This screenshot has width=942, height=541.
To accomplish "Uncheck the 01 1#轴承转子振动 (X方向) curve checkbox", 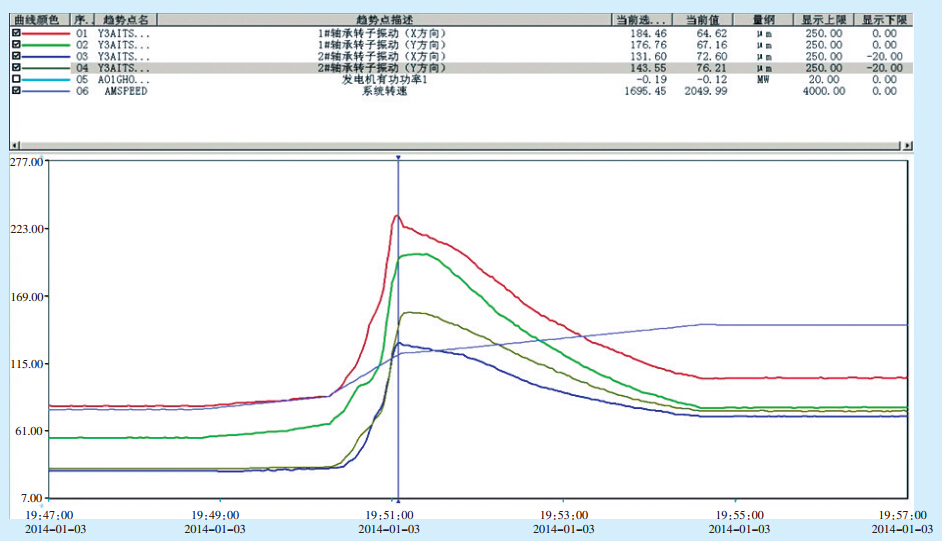I will 16,33.
